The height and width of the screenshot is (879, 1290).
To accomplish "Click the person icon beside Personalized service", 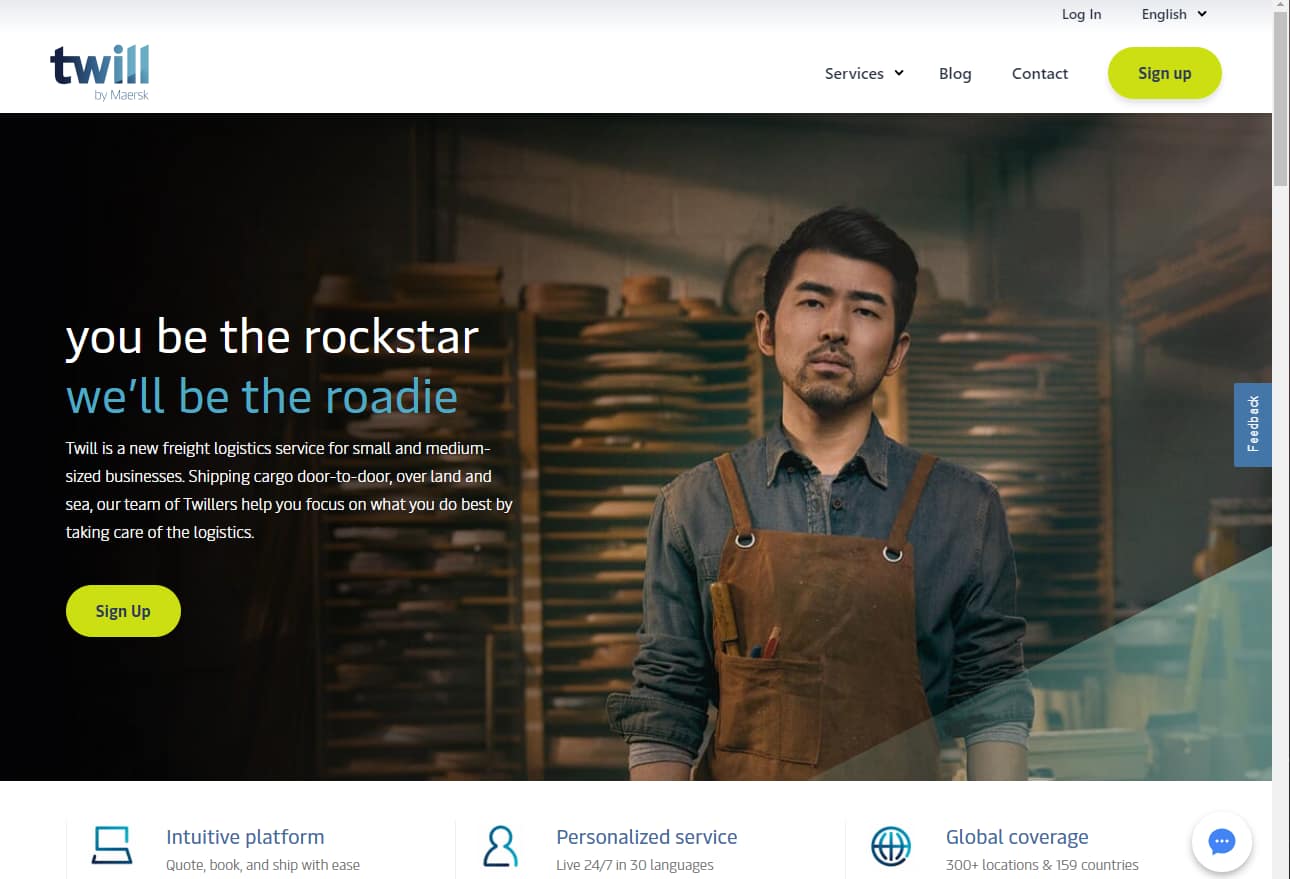I will pos(500,845).
